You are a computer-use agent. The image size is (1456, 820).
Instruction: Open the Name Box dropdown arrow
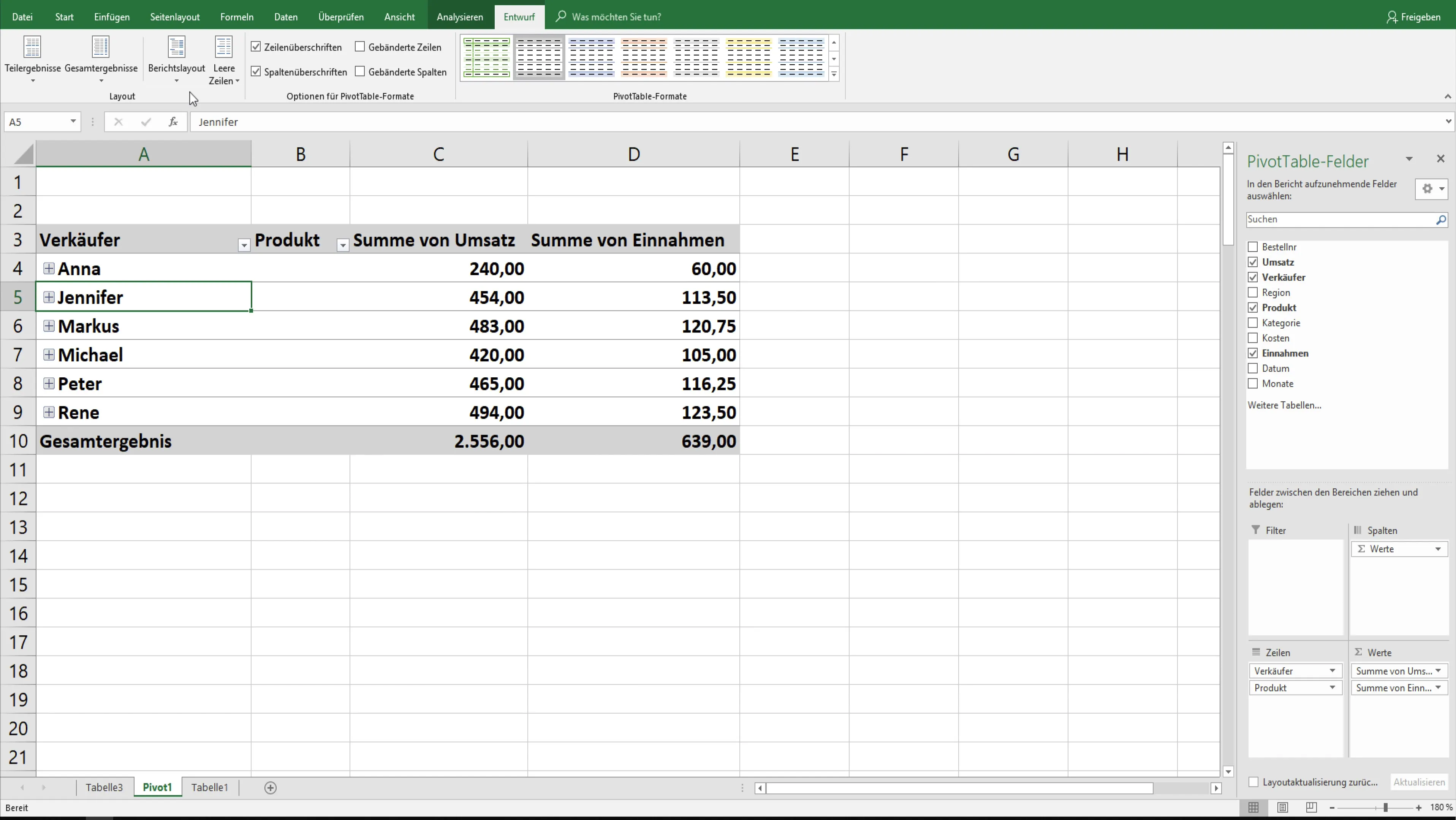pyautogui.click(x=73, y=122)
